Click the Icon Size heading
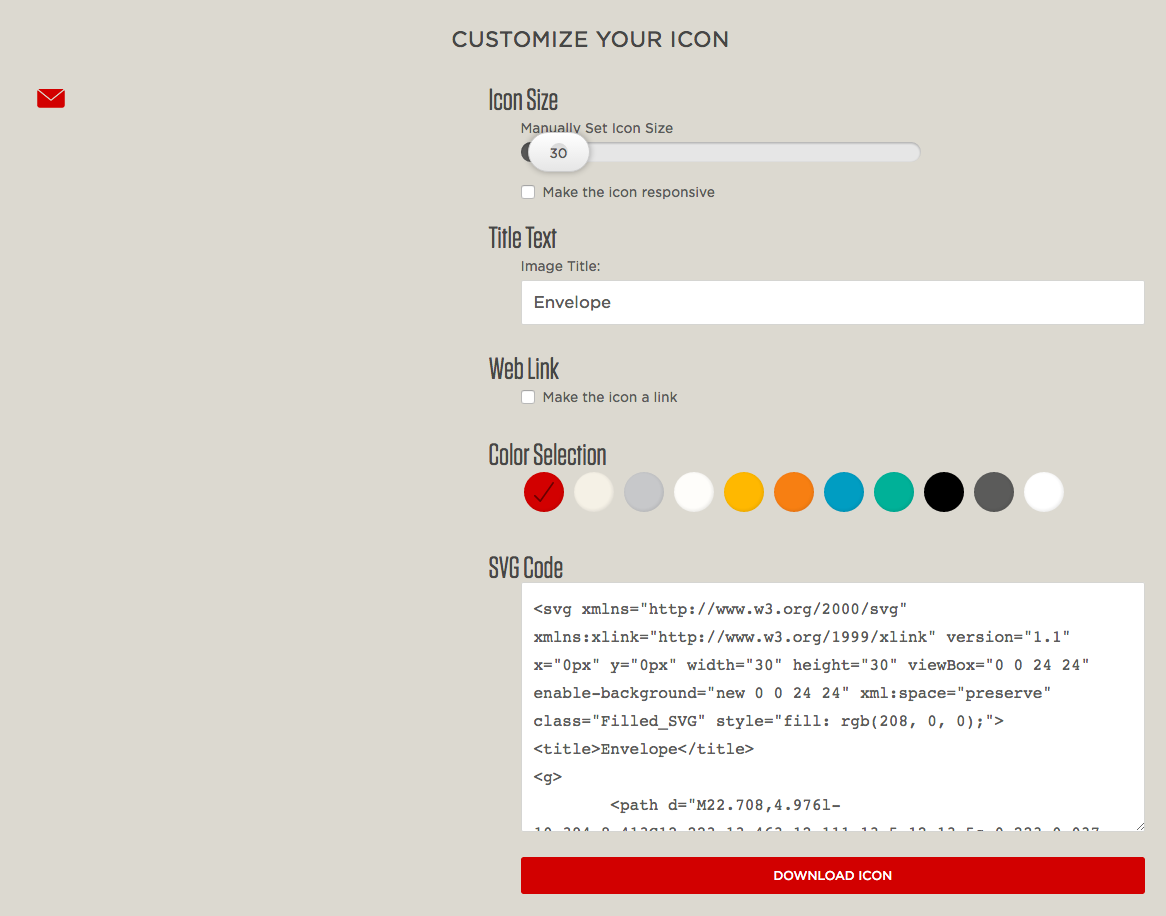Screen dimensions: 1166x916 523,100
